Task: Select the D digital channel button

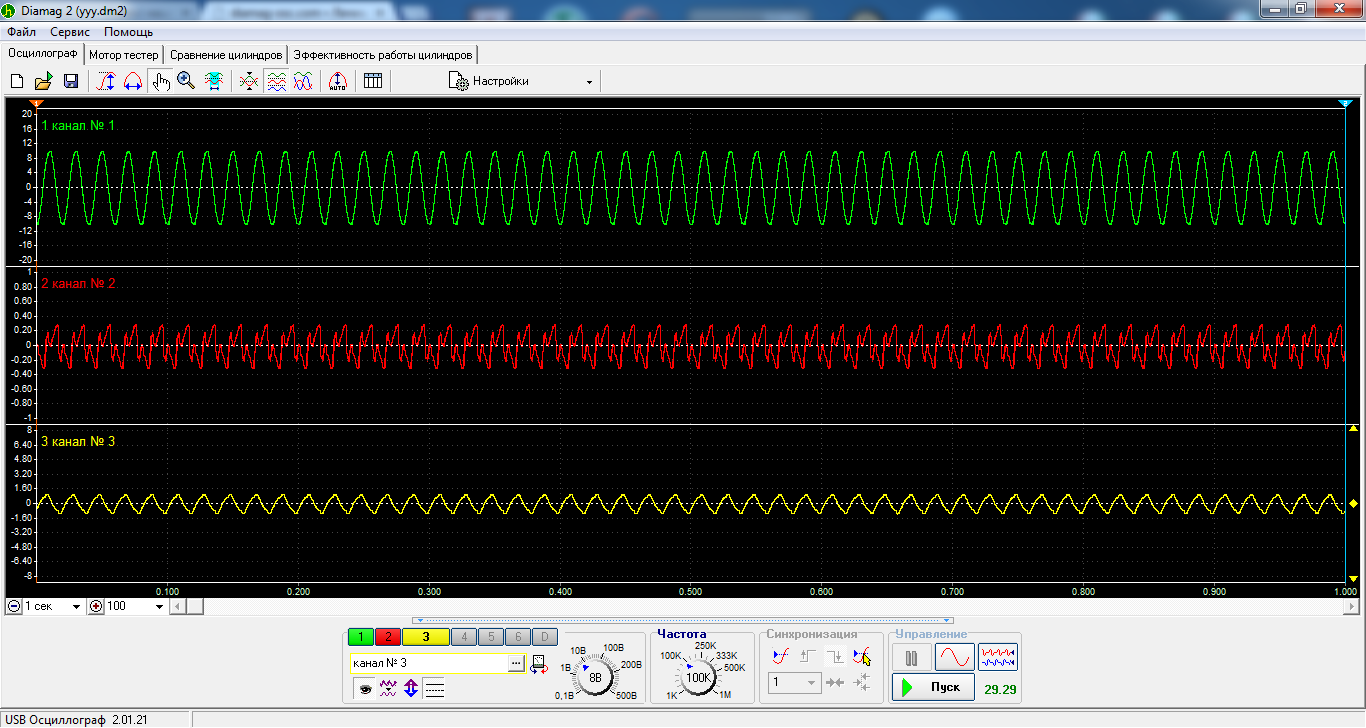Action: (544, 636)
